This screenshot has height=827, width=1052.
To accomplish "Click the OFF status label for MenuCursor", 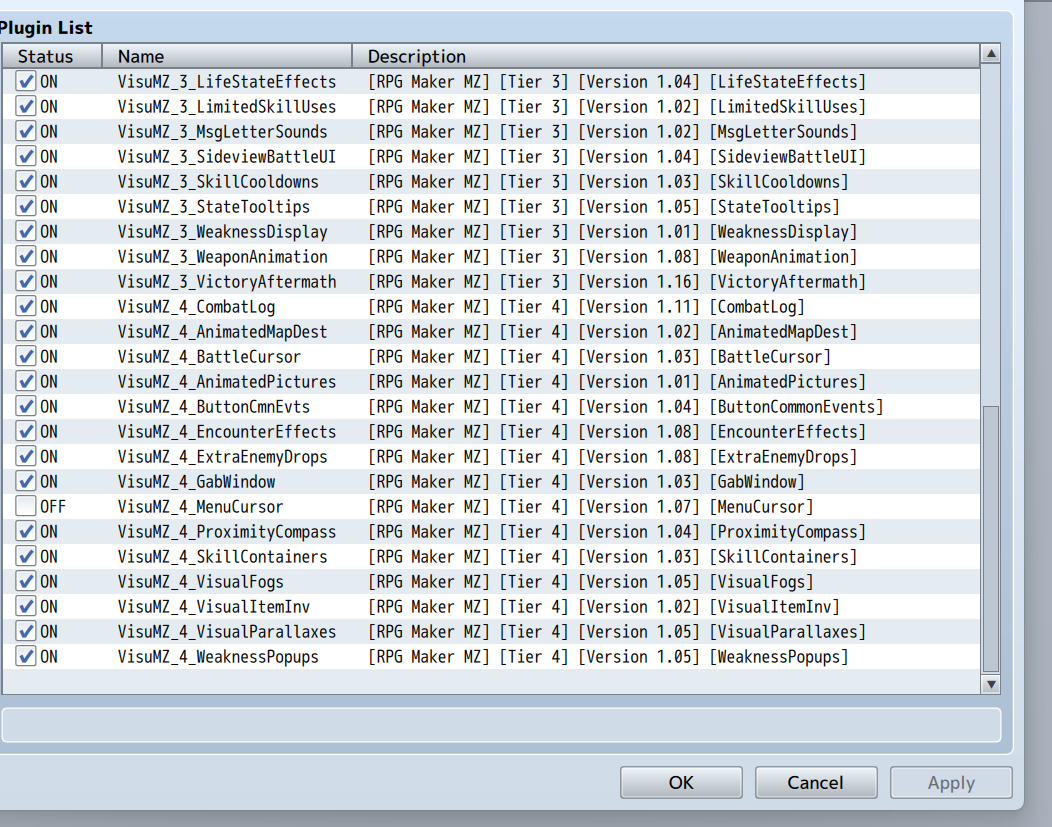I will click(x=53, y=506).
